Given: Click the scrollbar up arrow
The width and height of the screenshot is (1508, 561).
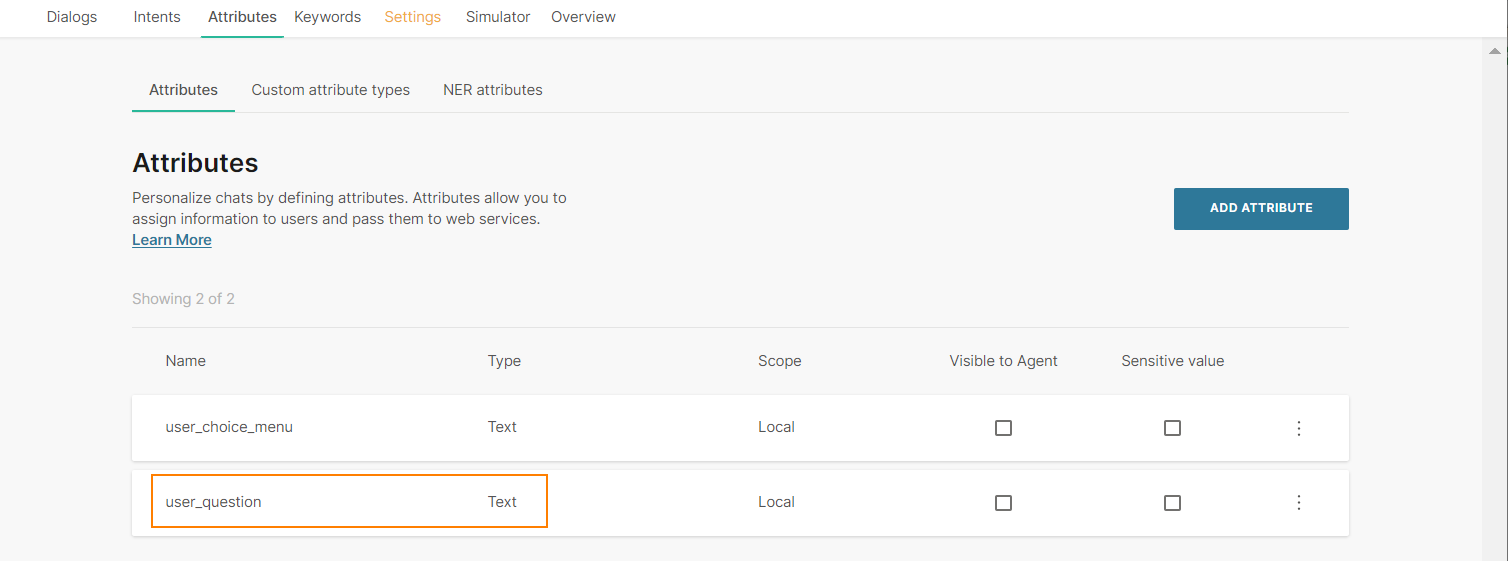Looking at the screenshot, I should click(1494, 50).
